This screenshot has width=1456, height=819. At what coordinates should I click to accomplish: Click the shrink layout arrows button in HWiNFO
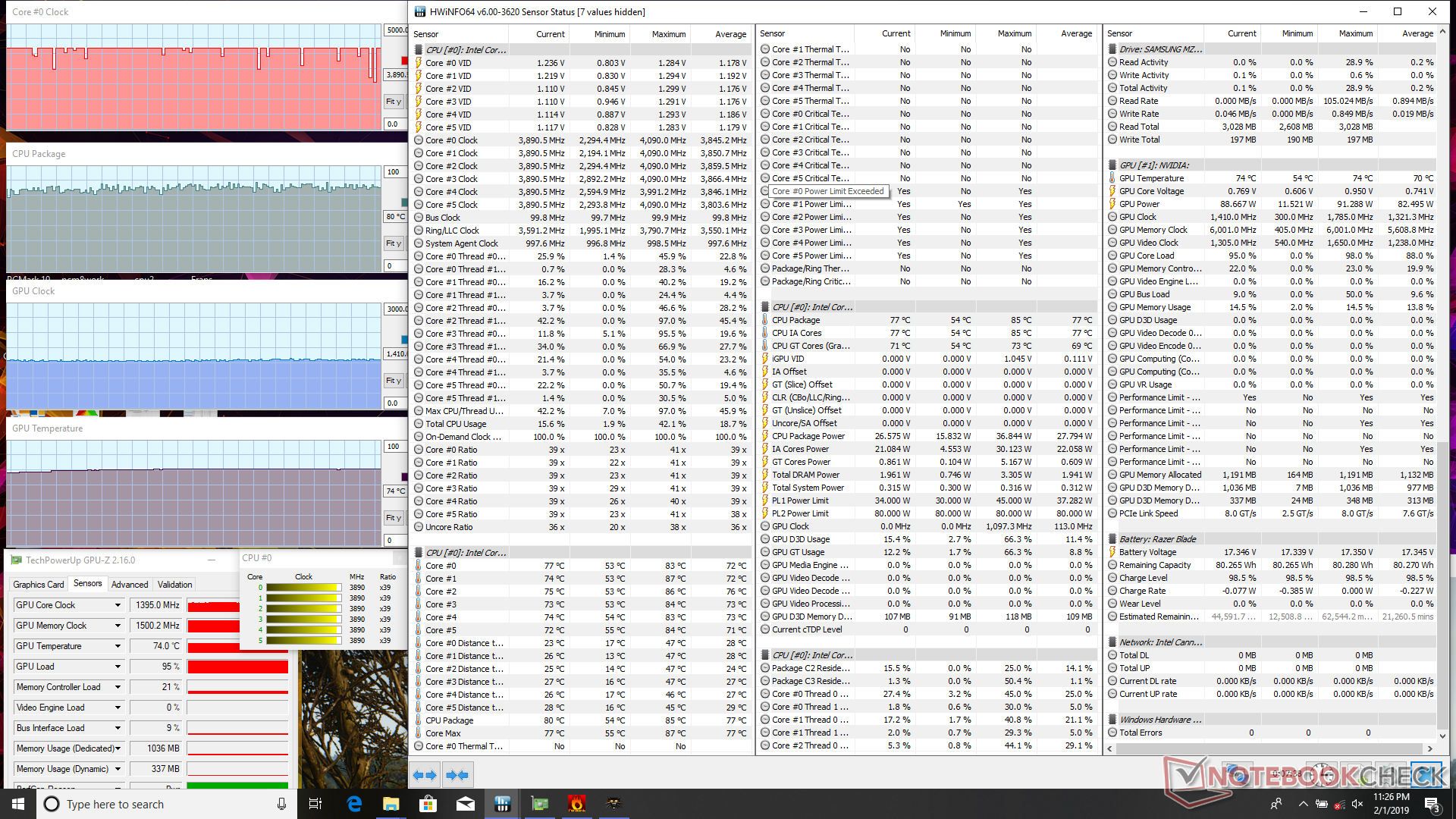pos(457,775)
